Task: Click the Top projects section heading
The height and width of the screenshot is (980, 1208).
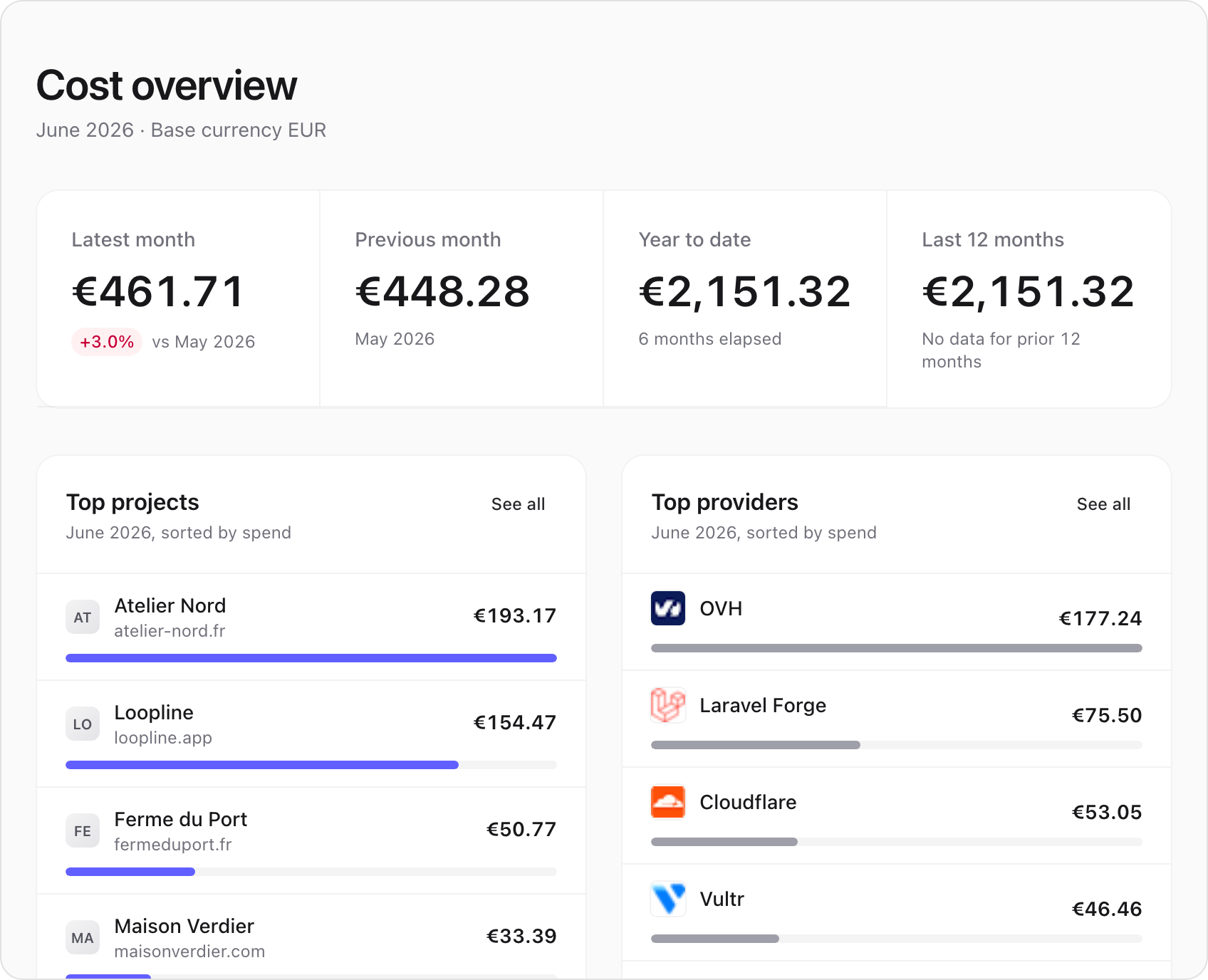Action: coord(132,502)
